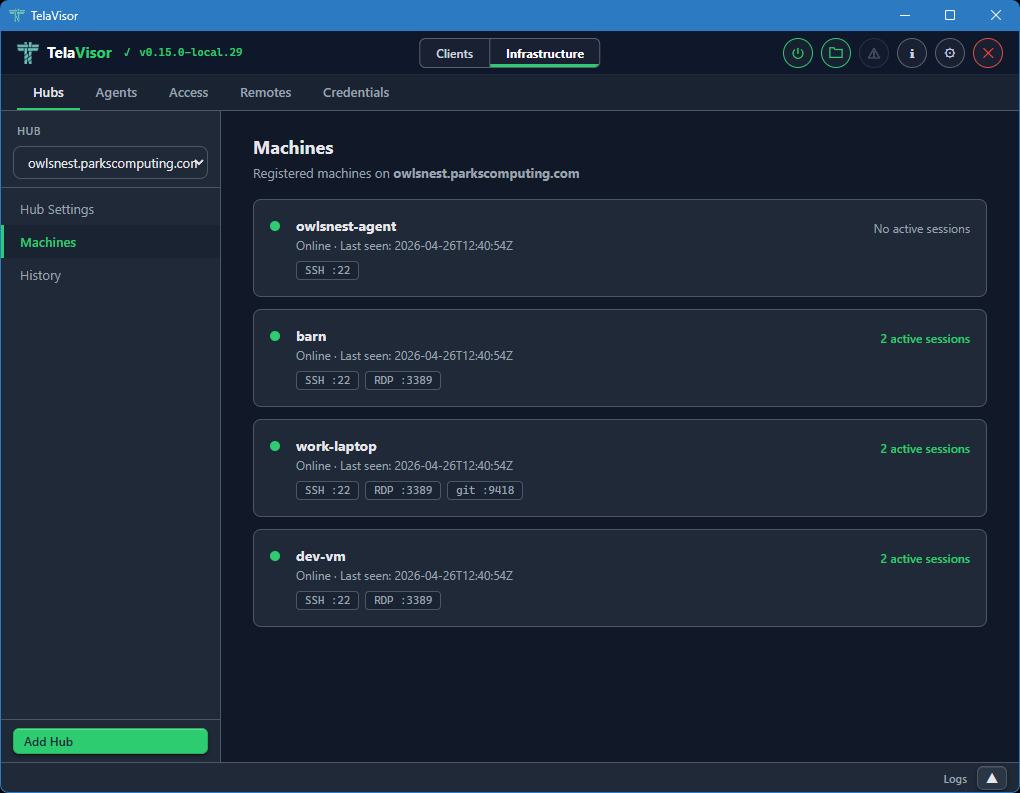This screenshot has height=793, width=1020.
Task: Click SSH :22 badge on work-laptop
Action: click(x=327, y=490)
